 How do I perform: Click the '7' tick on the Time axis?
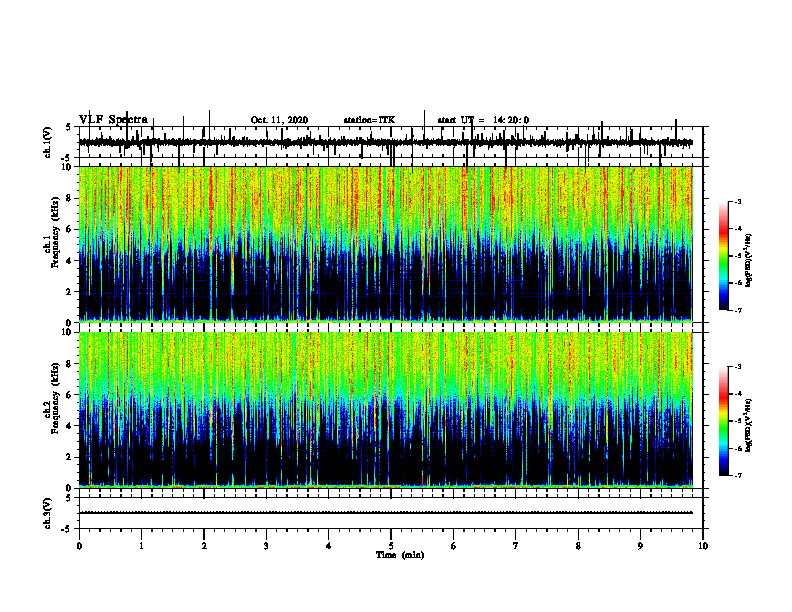[516, 546]
